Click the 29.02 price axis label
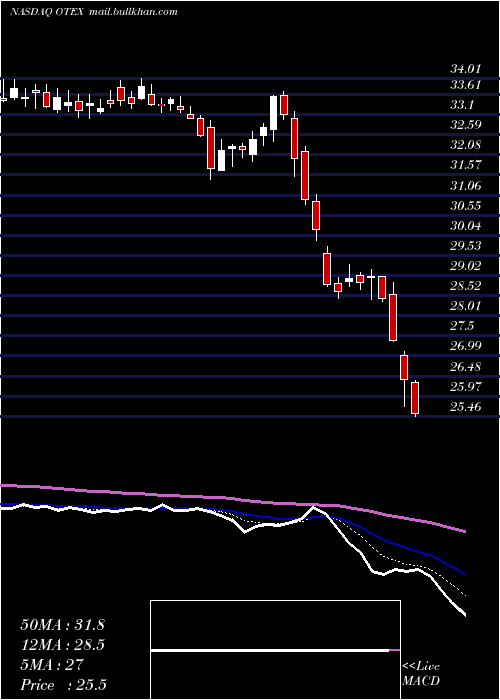 pyautogui.click(x=465, y=266)
